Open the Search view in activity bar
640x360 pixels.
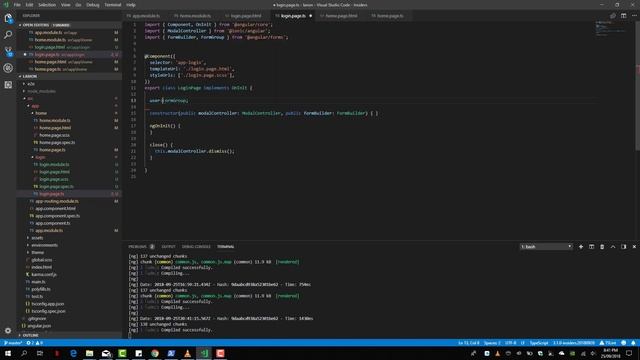pos(8,35)
